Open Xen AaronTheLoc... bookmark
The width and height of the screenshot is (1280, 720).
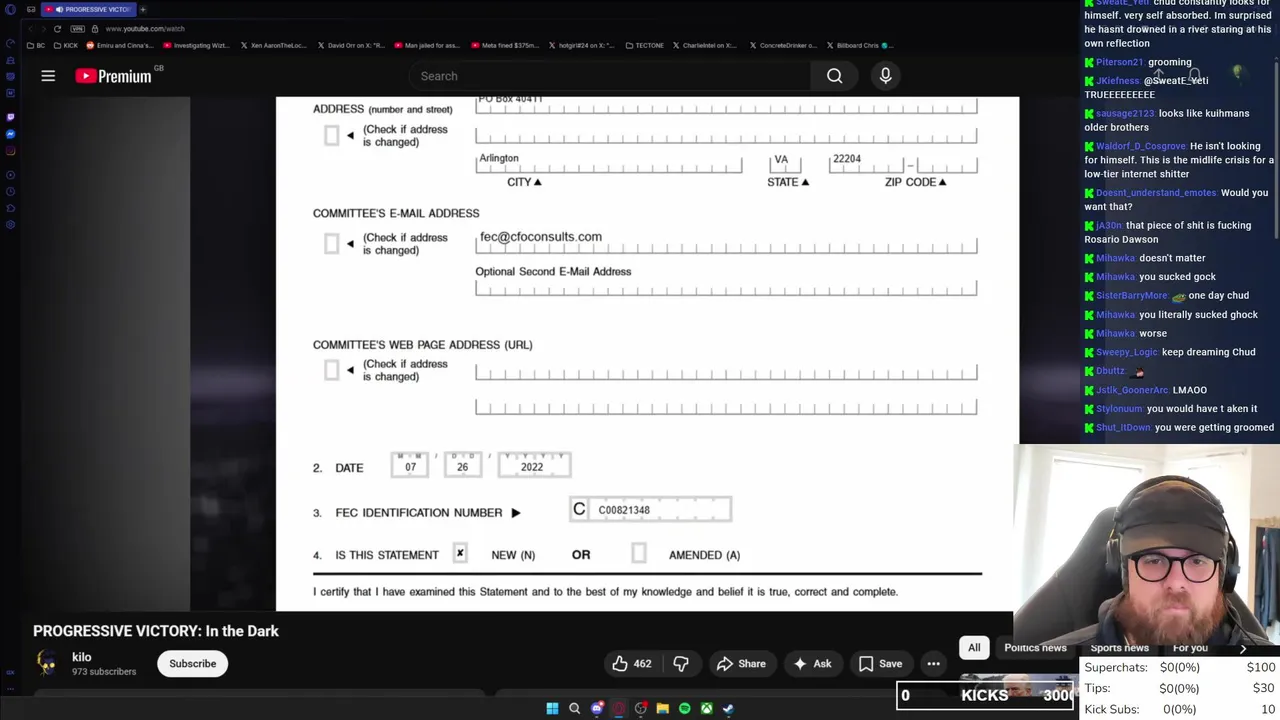[x=273, y=45]
